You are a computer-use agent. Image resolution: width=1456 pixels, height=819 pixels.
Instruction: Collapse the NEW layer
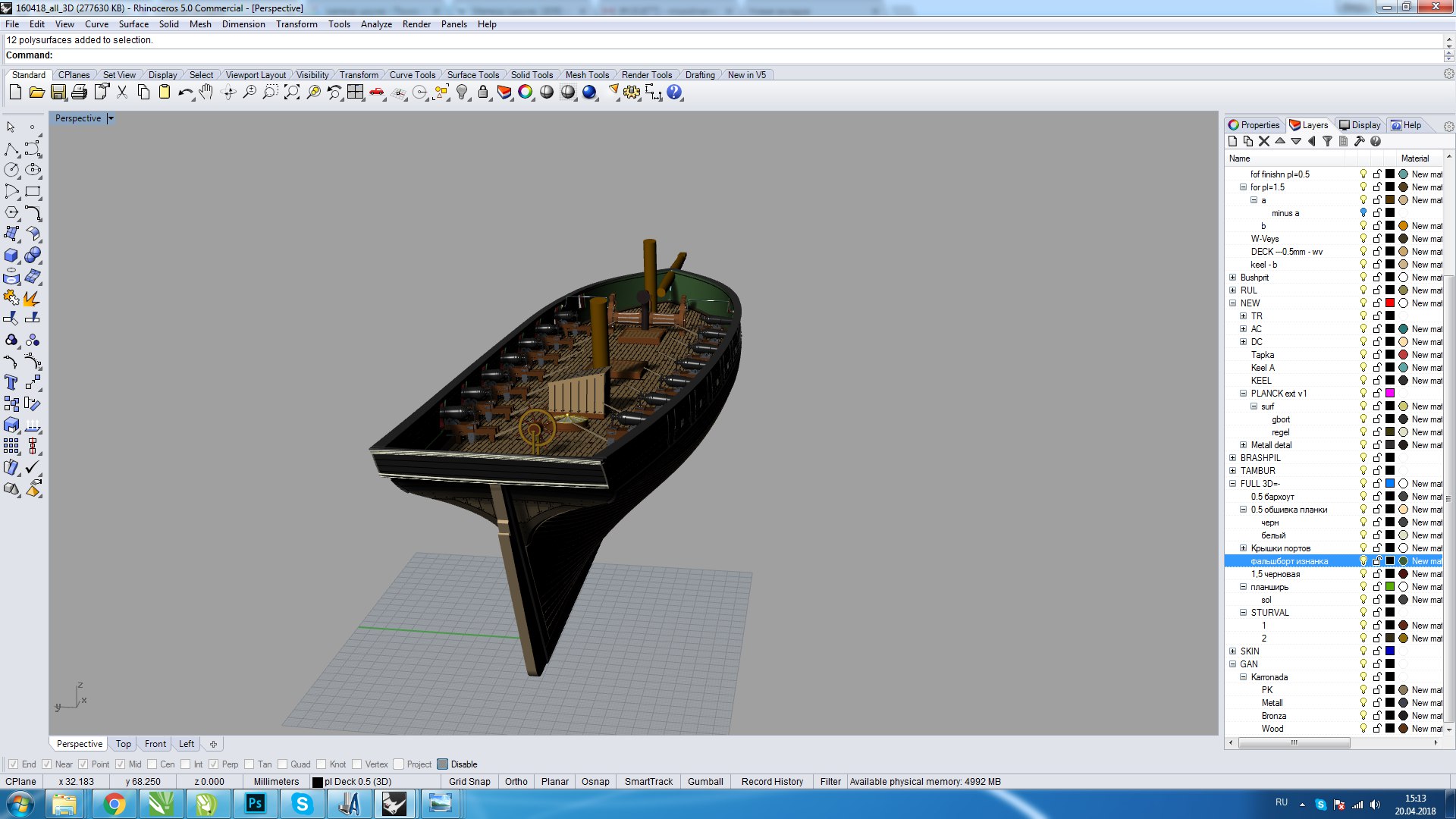[1232, 303]
